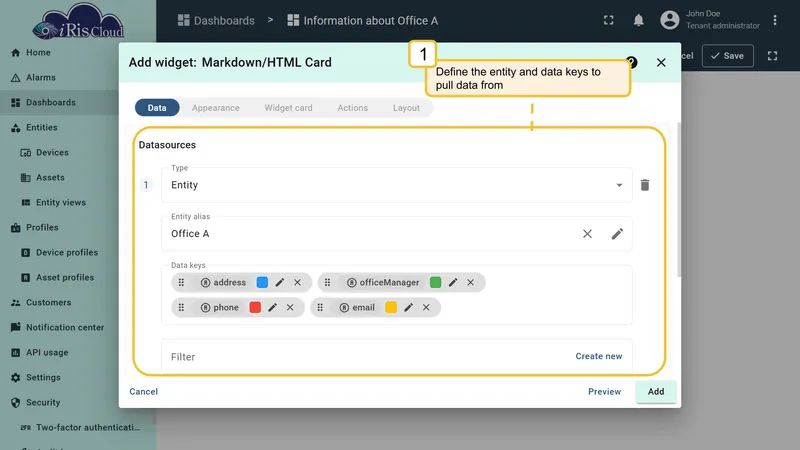This screenshot has width=800, height=450.
Task: Click the iRisCloud logo
Action: pyautogui.click(x=78, y=21)
